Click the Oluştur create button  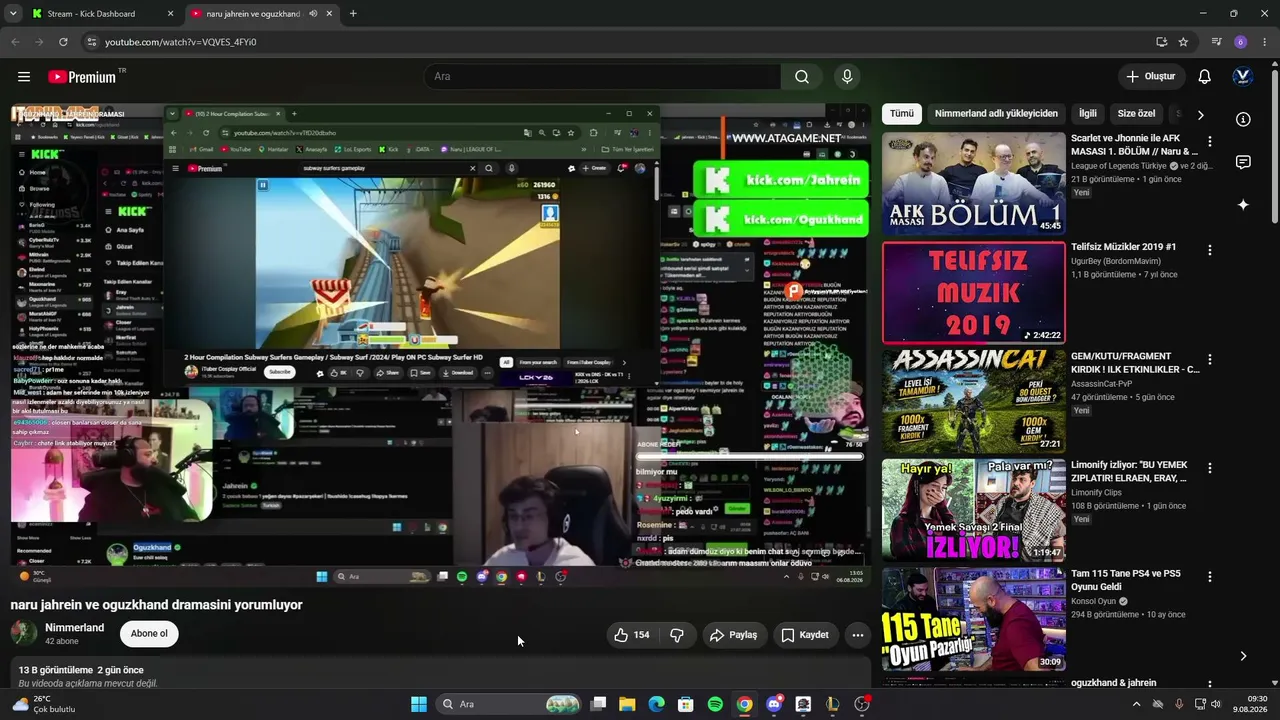[x=1150, y=77]
